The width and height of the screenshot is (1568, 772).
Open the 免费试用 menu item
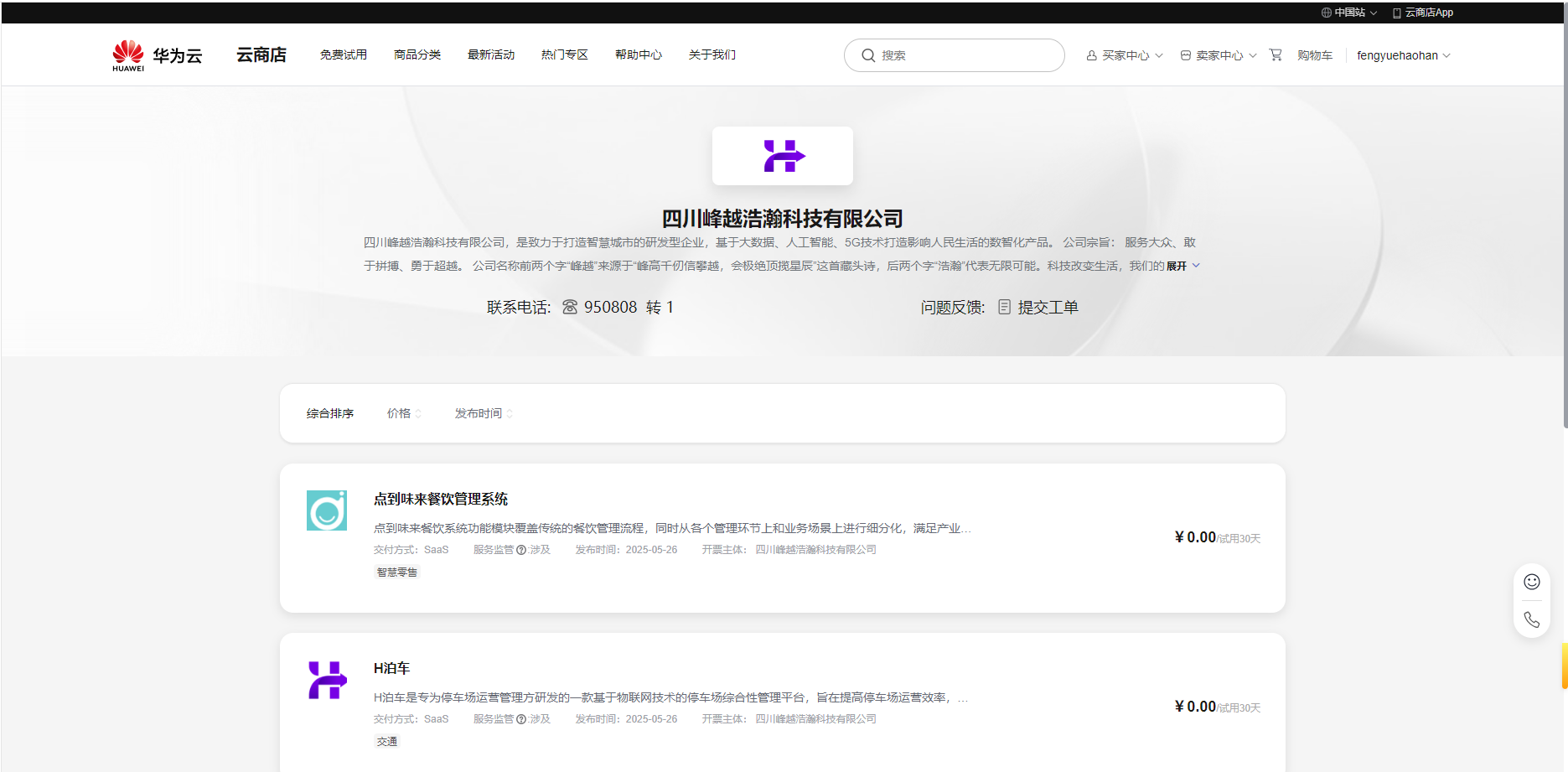(344, 54)
